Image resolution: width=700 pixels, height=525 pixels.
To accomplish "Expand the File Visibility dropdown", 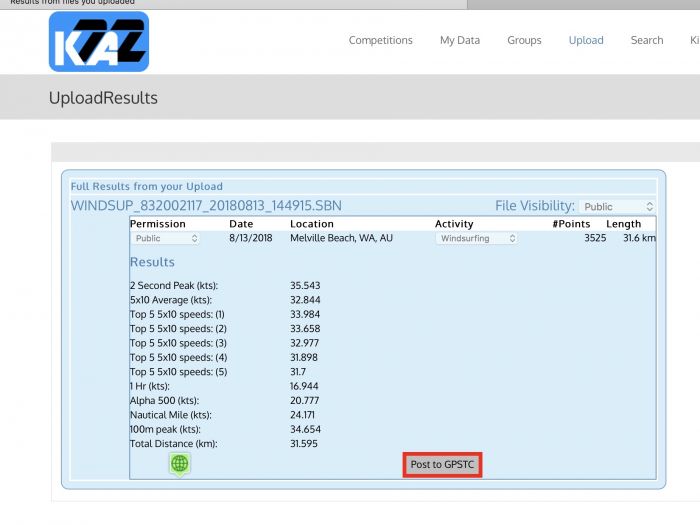I will click(x=617, y=207).
